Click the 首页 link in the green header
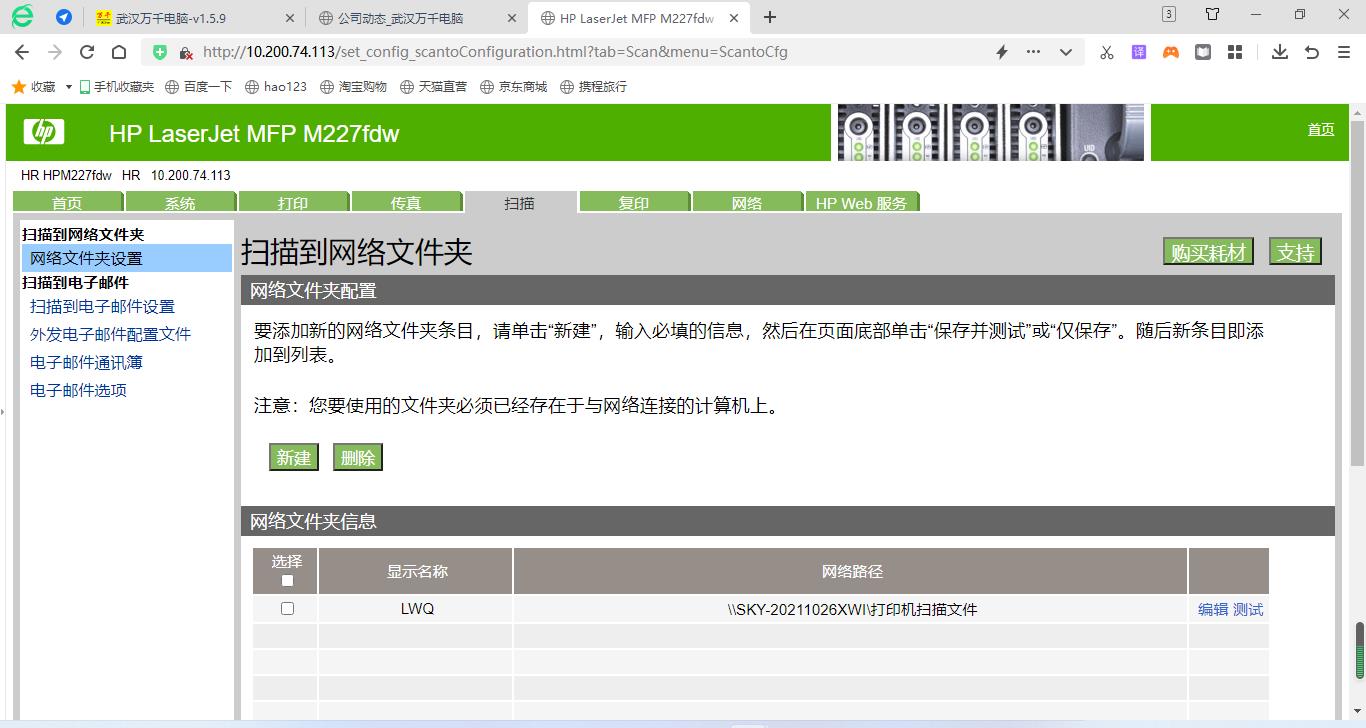 pyautogui.click(x=1321, y=130)
